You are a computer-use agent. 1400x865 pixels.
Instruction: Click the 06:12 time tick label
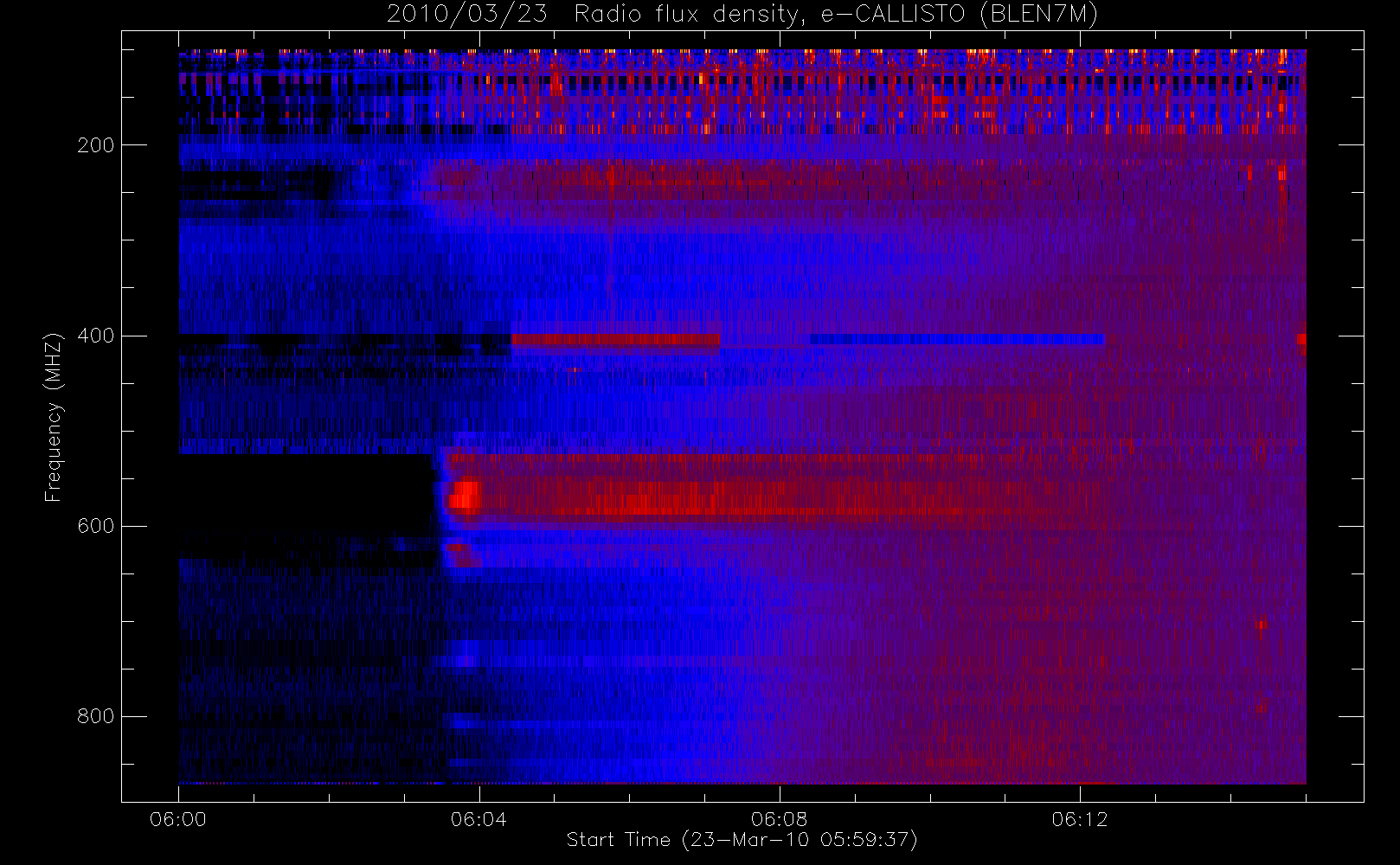pyautogui.click(x=1079, y=819)
